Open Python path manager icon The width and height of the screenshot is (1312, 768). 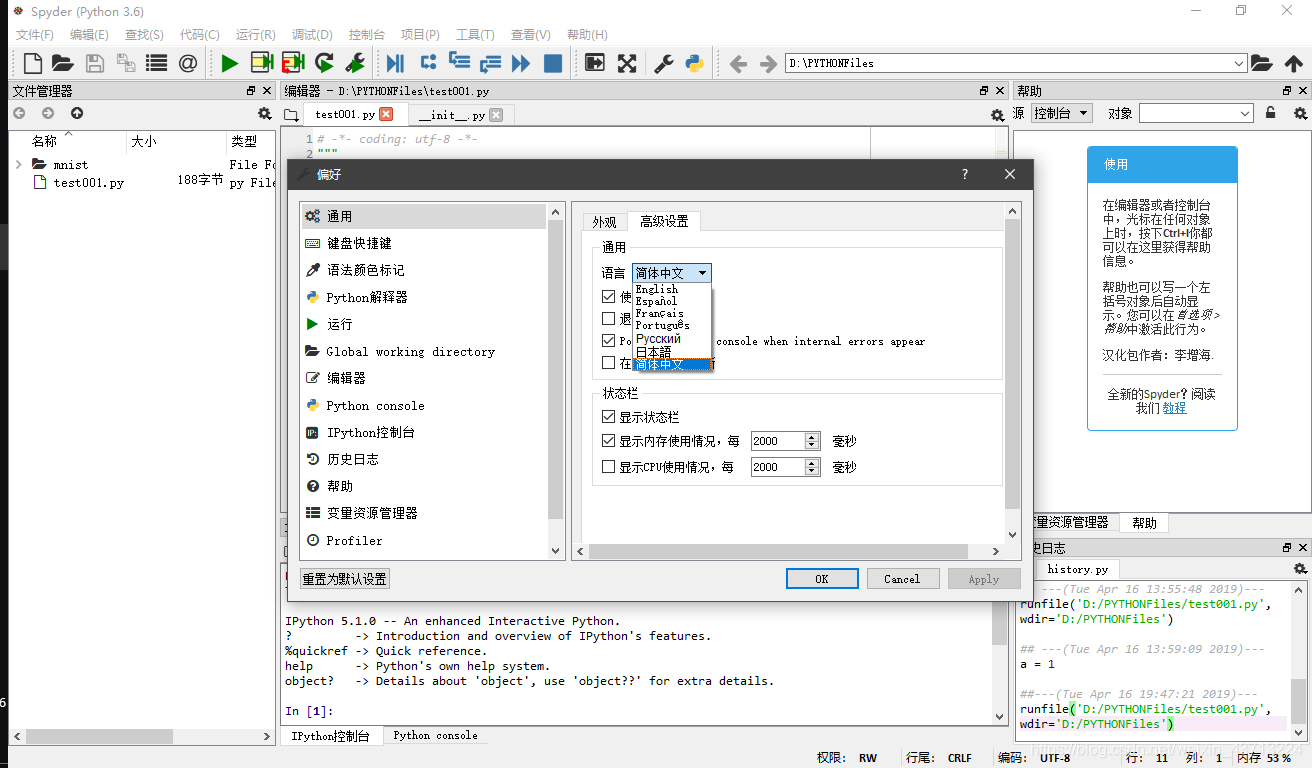pyautogui.click(x=695, y=63)
